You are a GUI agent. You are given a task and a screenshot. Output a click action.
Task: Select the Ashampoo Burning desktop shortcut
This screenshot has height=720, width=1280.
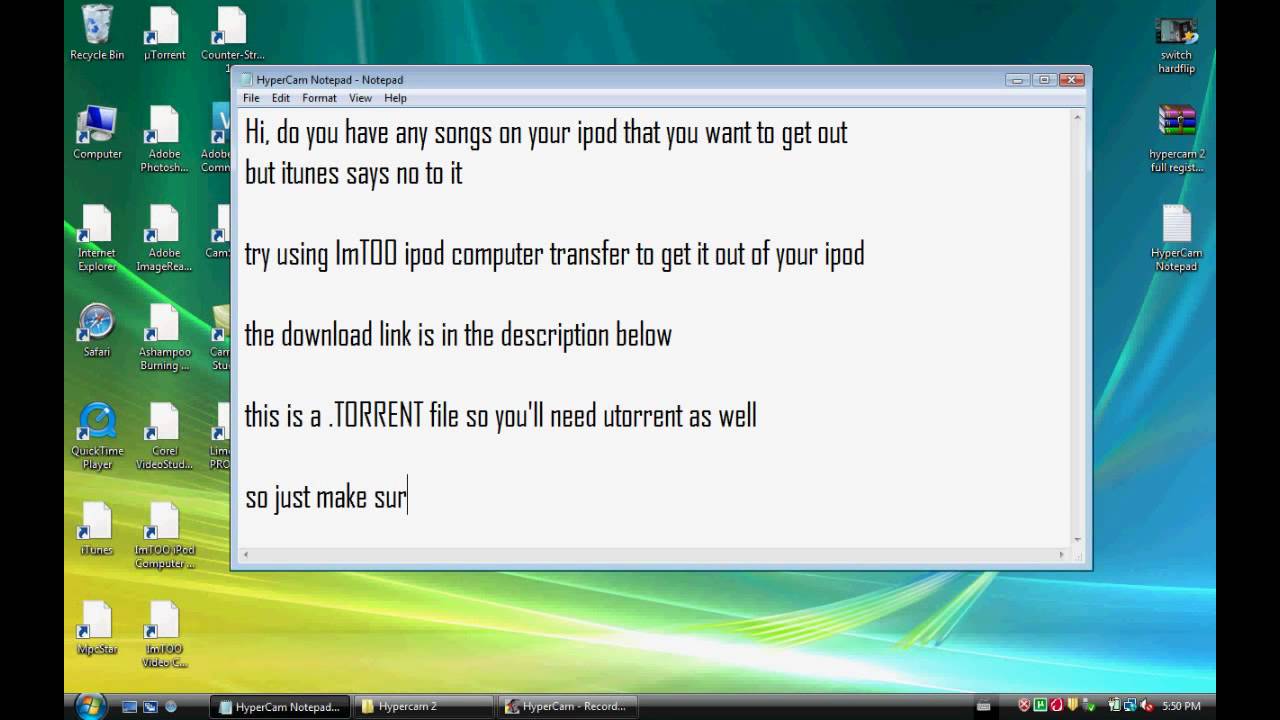[x=164, y=337]
